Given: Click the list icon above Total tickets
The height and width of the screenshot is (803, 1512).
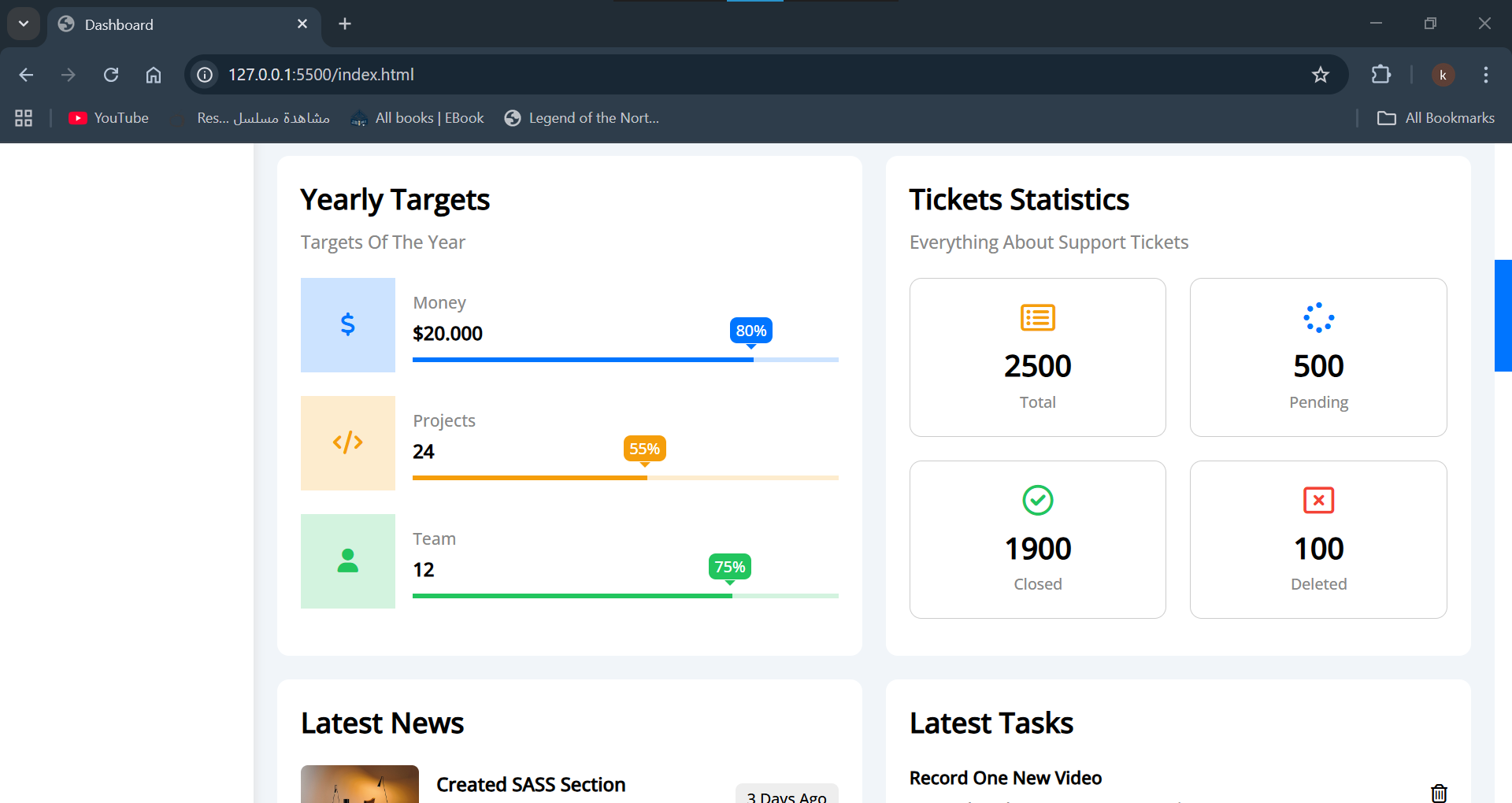Looking at the screenshot, I should pyautogui.click(x=1037, y=318).
